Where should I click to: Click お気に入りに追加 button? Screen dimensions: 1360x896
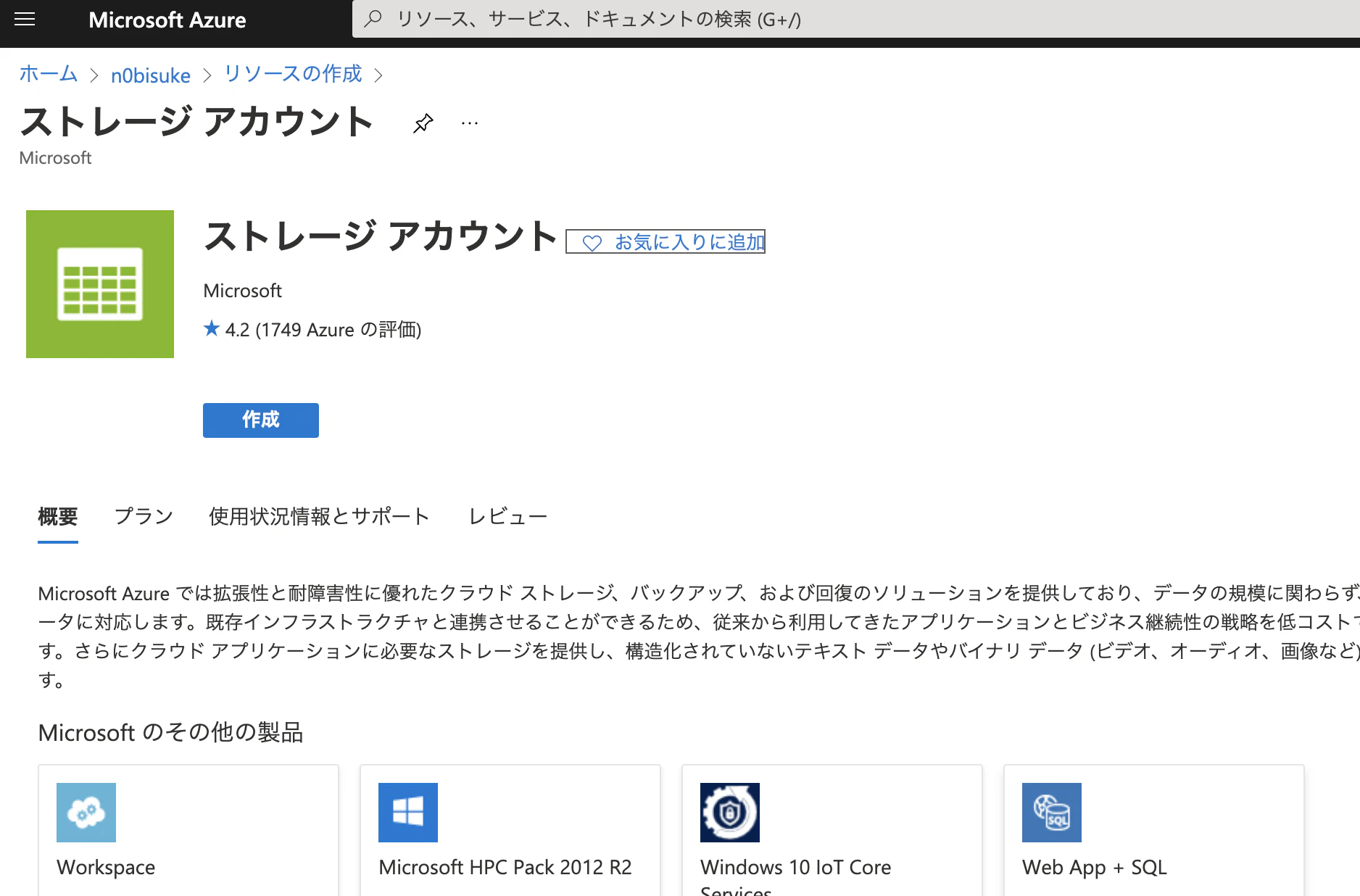pyautogui.click(x=666, y=242)
